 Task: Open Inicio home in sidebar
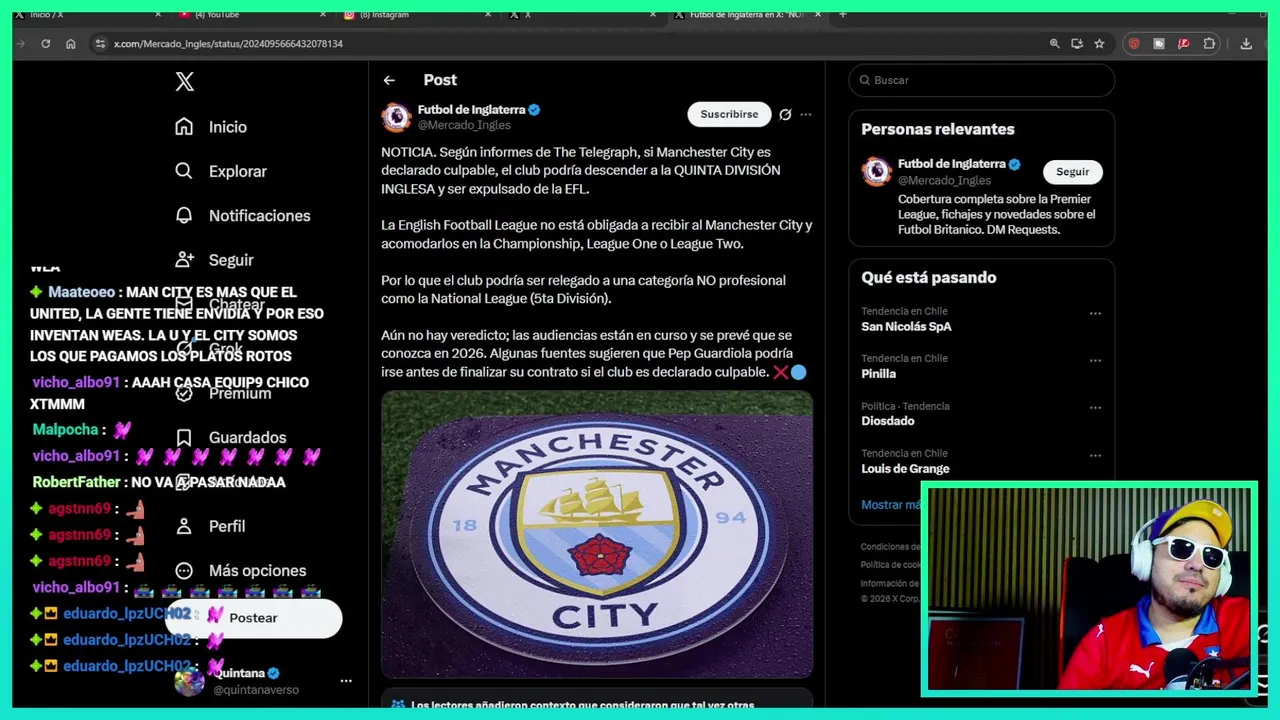[x=211, y=127]
